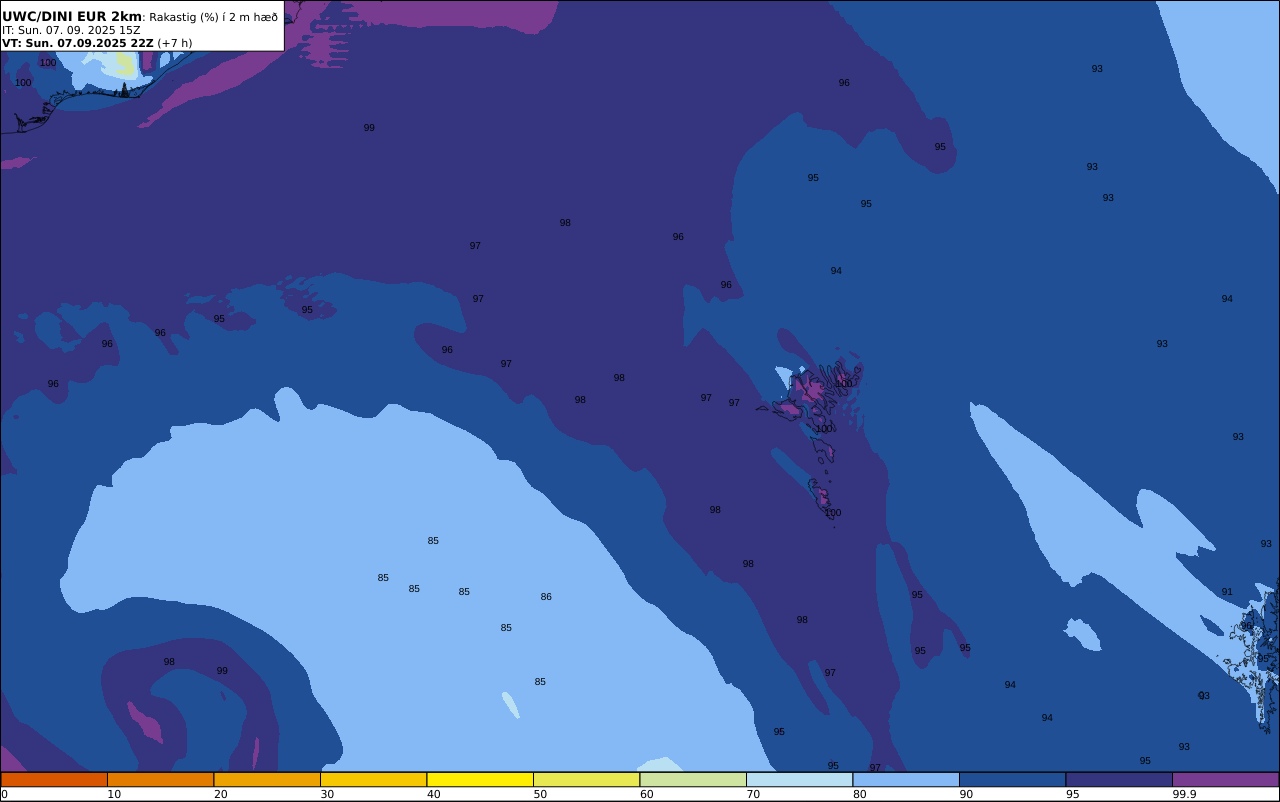
Task: Click the initial time line 'IT: Sun. 07. 09. 2025 15Z'
Action: click(x=71, y=30)
